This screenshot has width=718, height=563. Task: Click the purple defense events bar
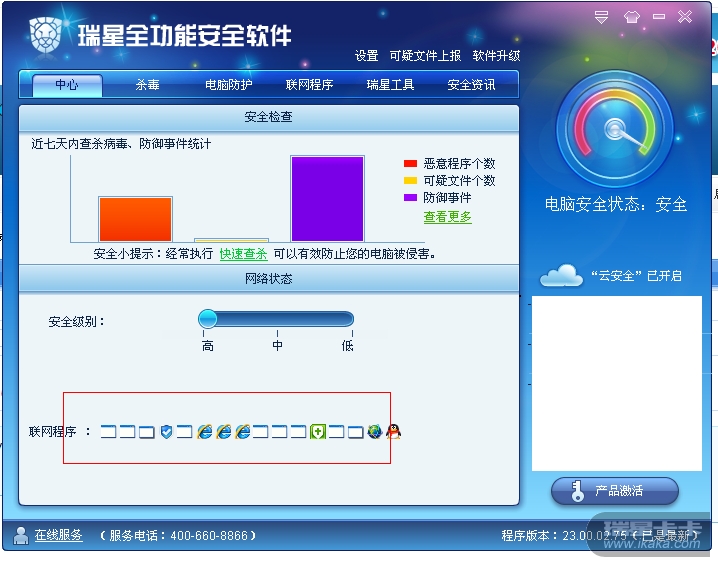327,199
